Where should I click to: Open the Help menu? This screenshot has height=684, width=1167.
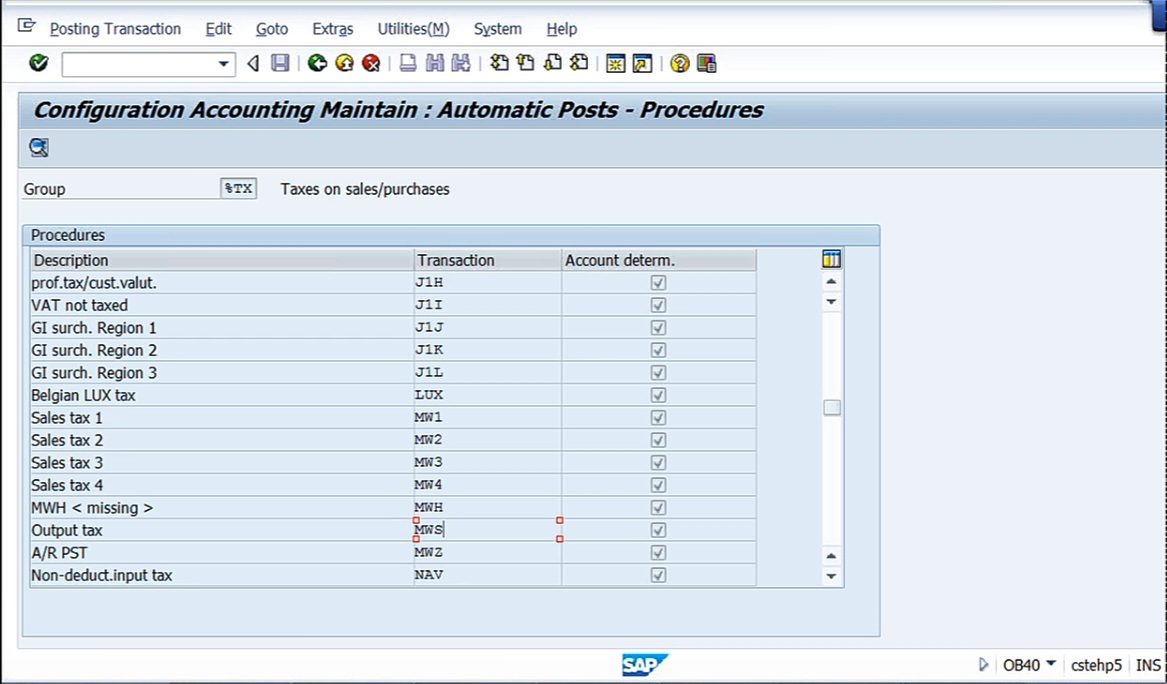point(562,29)
